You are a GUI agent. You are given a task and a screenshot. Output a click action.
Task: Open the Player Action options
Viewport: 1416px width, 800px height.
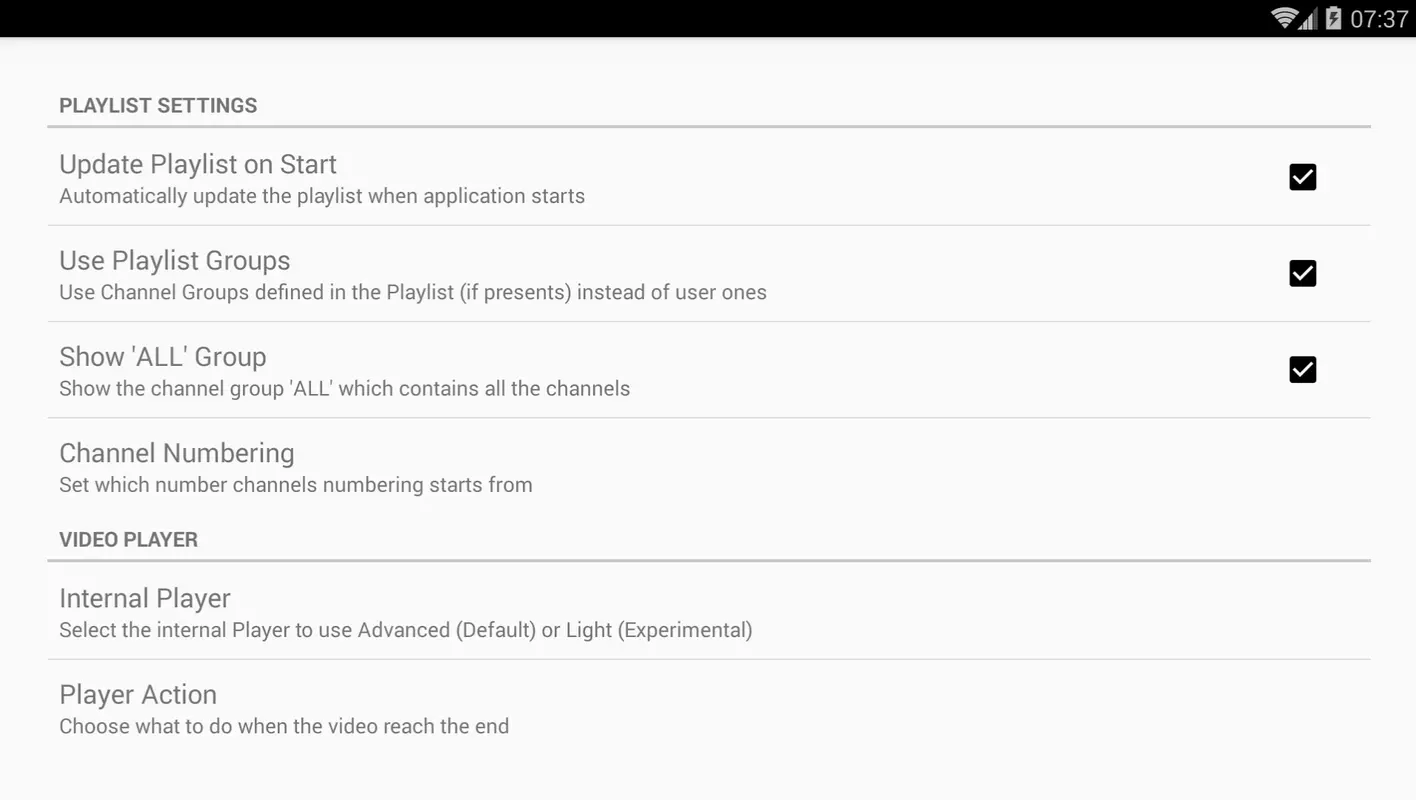[x=709, y=709]
